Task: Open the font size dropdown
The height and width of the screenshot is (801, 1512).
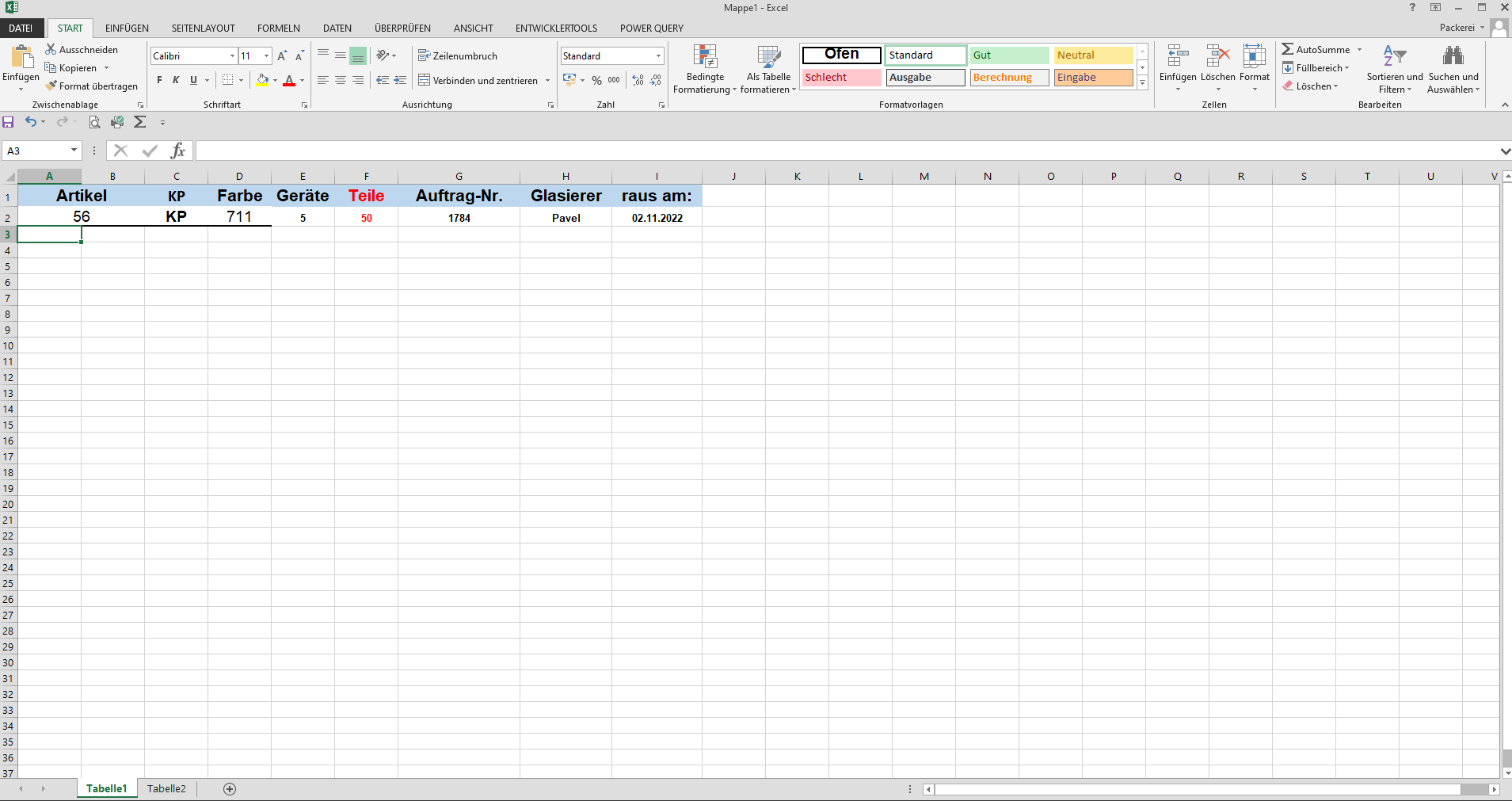Action: click(267, 55)
